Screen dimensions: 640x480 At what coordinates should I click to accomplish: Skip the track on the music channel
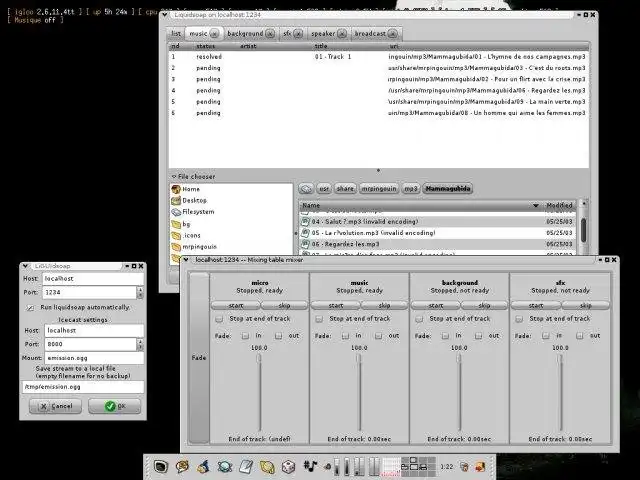pos(384,305)
